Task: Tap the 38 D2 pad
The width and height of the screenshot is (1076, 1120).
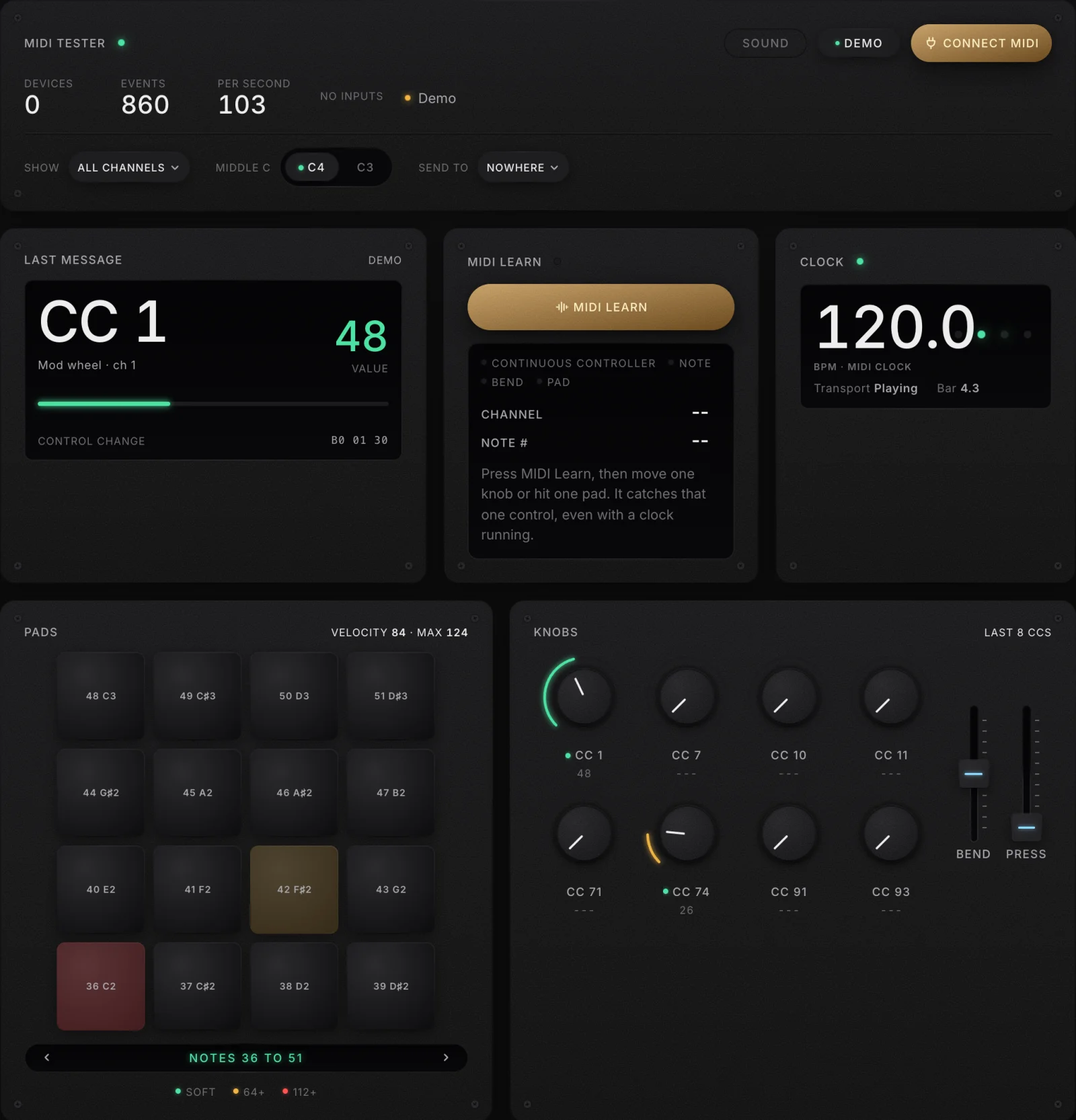Action: [x=294, y=986]
